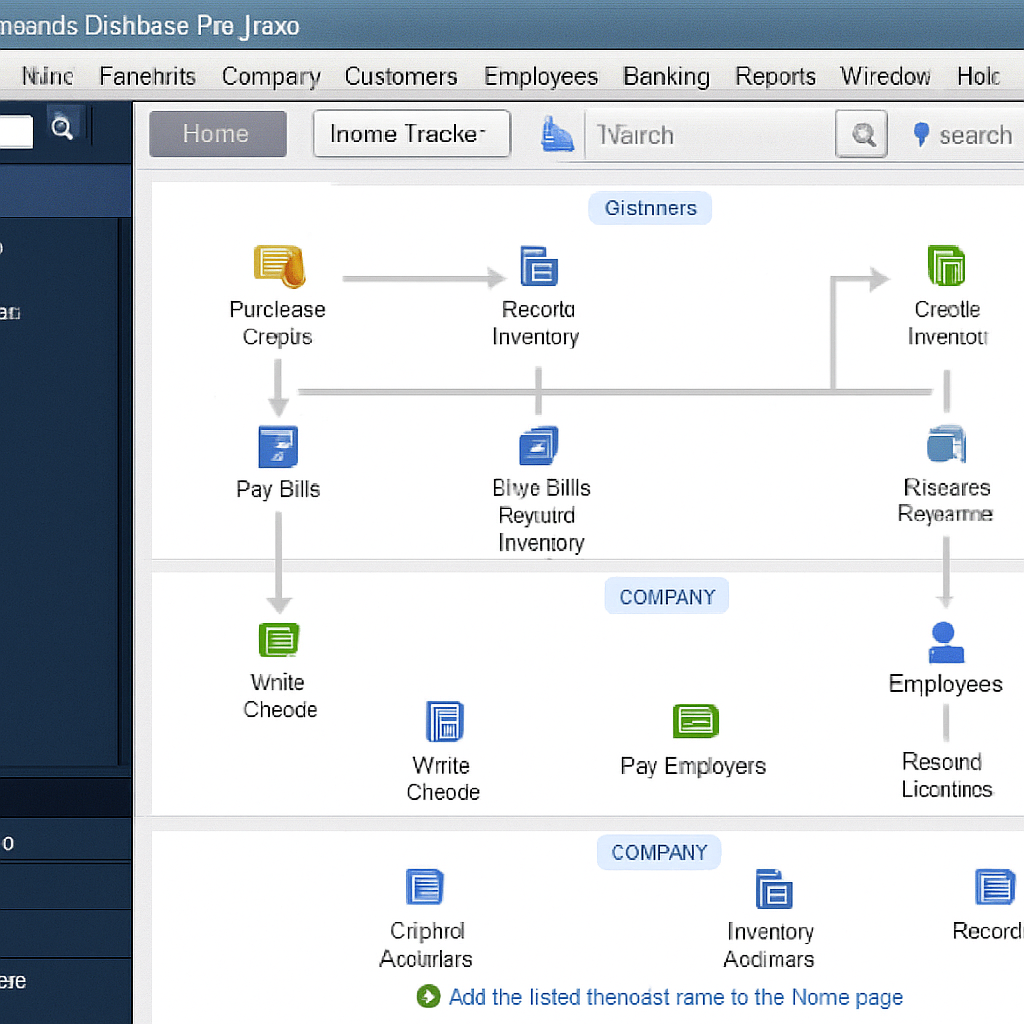
Task: Switch to the Inome Tracke tab
Action: point(411,134)
